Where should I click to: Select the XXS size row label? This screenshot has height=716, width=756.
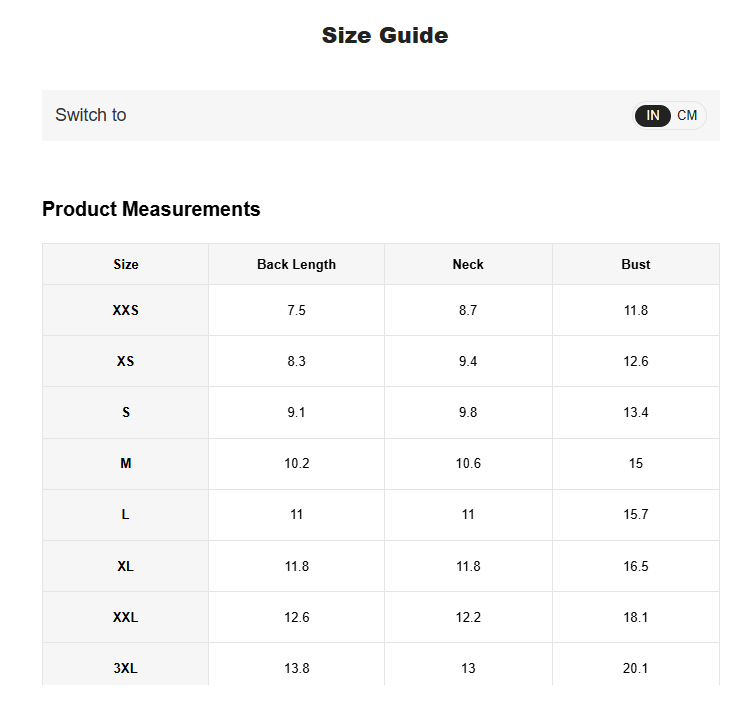[125, 310]
